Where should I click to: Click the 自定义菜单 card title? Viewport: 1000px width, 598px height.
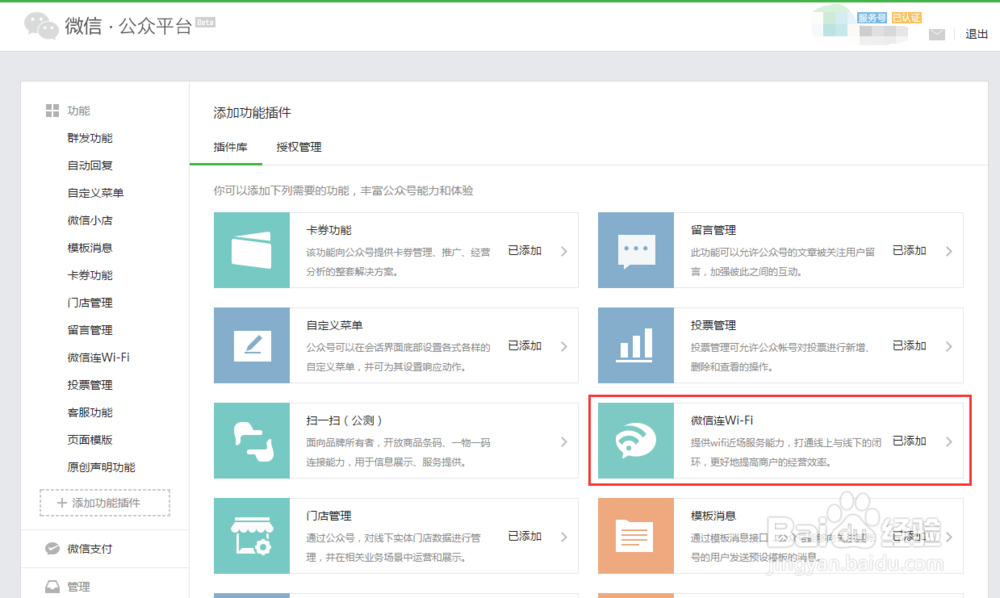(335, 325)
